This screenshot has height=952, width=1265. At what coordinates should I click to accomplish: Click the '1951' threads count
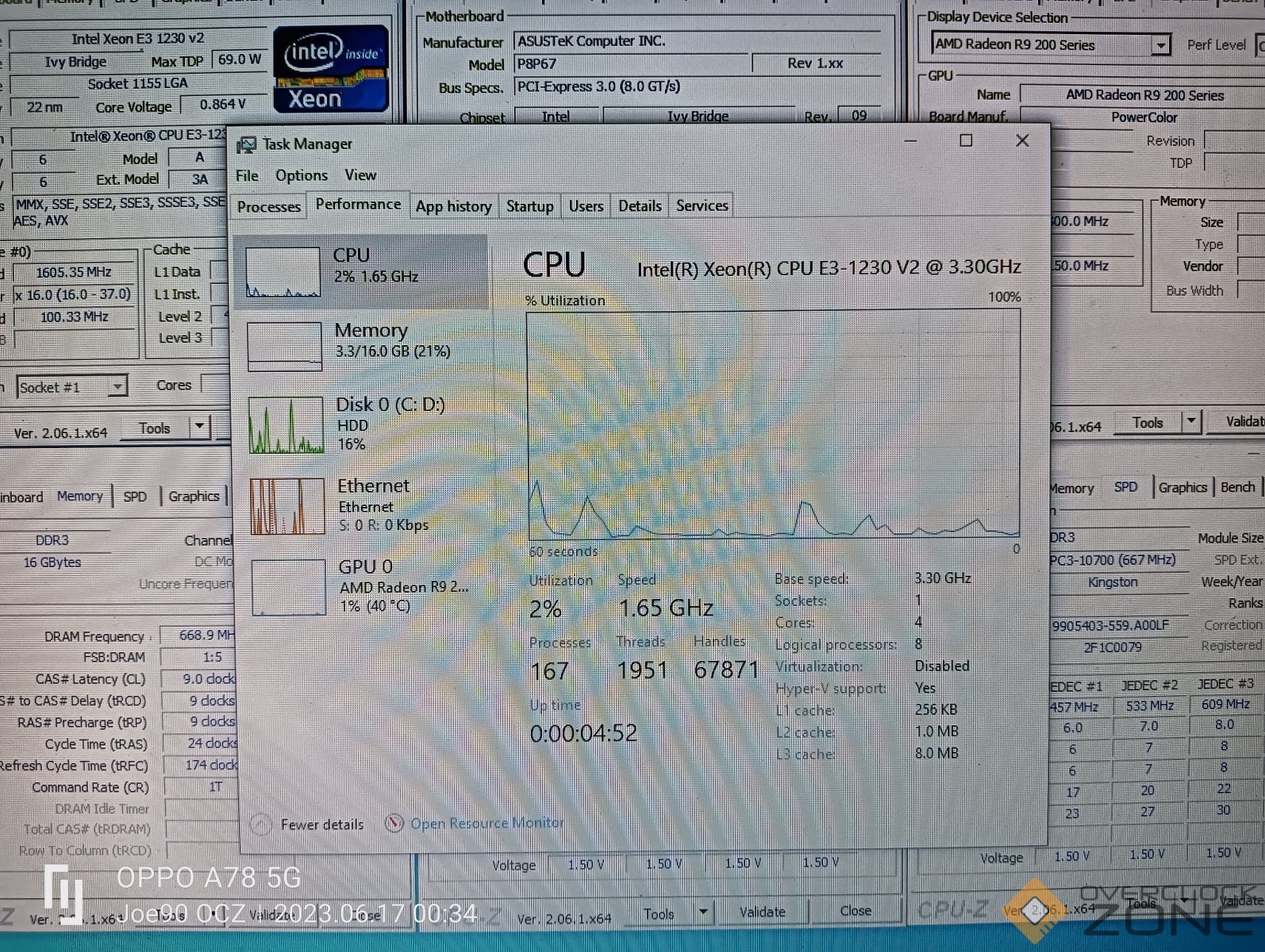point(642,670)
